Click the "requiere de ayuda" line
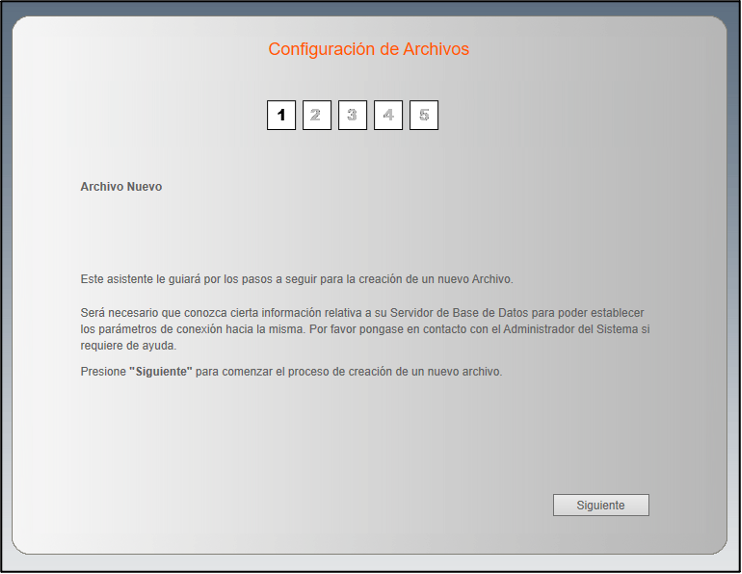Viewport: 742px width, 574px height. (x=128, y=345)
